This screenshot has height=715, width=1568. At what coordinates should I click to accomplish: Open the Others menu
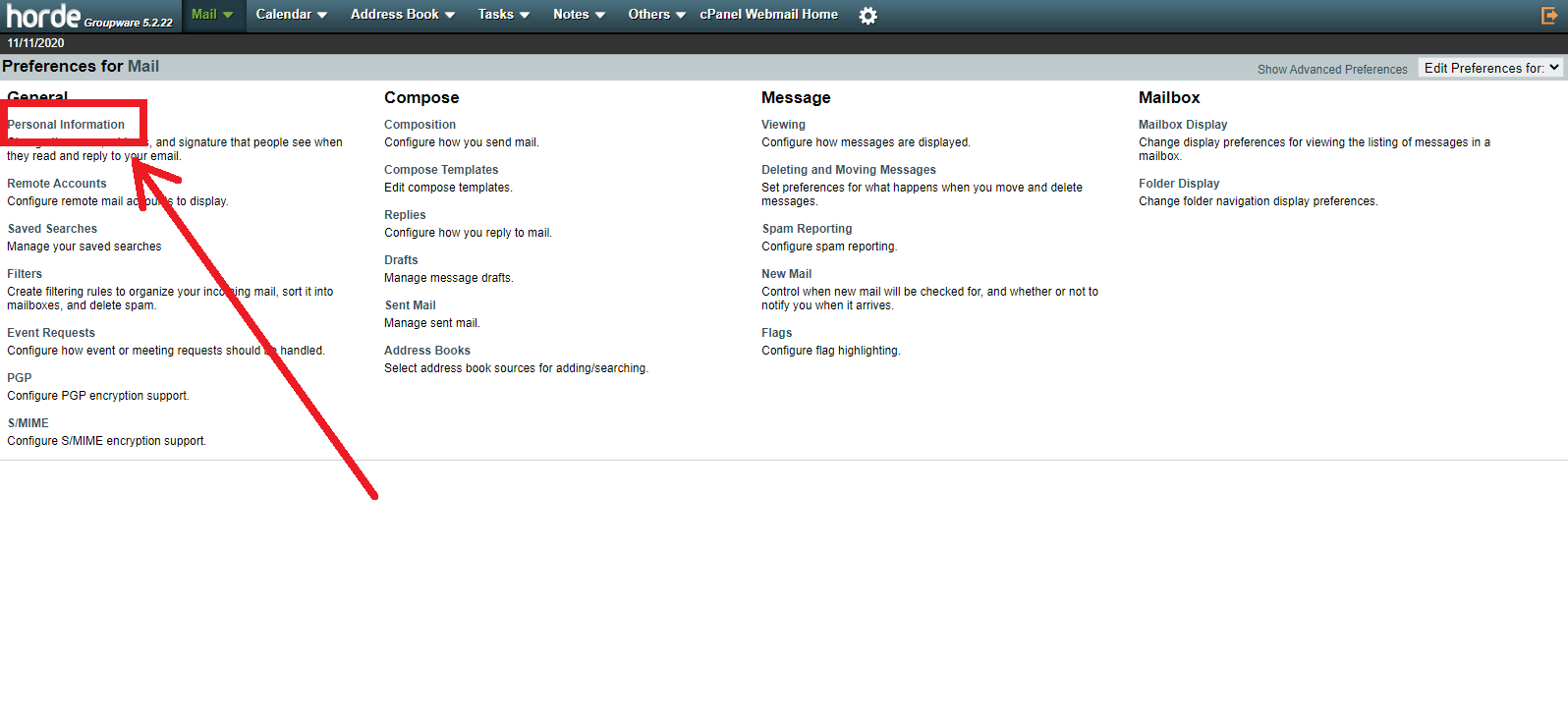click(656, 15)
